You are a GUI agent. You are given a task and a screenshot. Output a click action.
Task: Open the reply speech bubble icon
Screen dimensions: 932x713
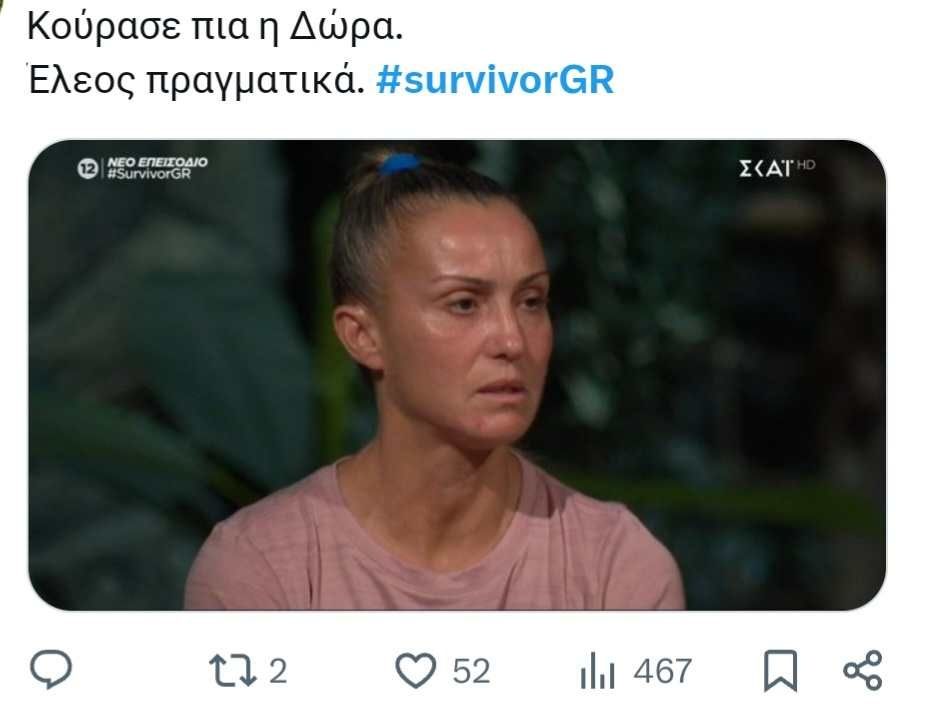pos(51,670)
